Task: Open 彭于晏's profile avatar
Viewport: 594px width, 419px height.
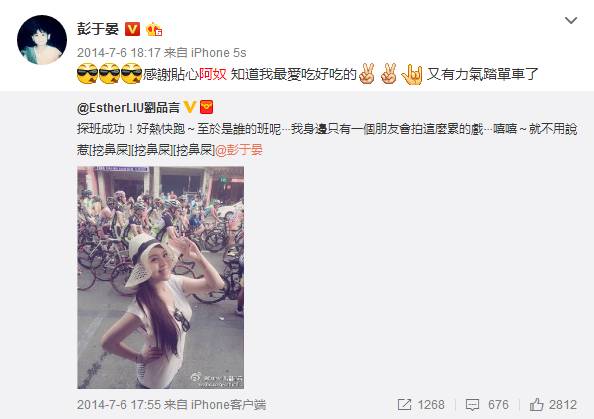Action: point(42,40)
